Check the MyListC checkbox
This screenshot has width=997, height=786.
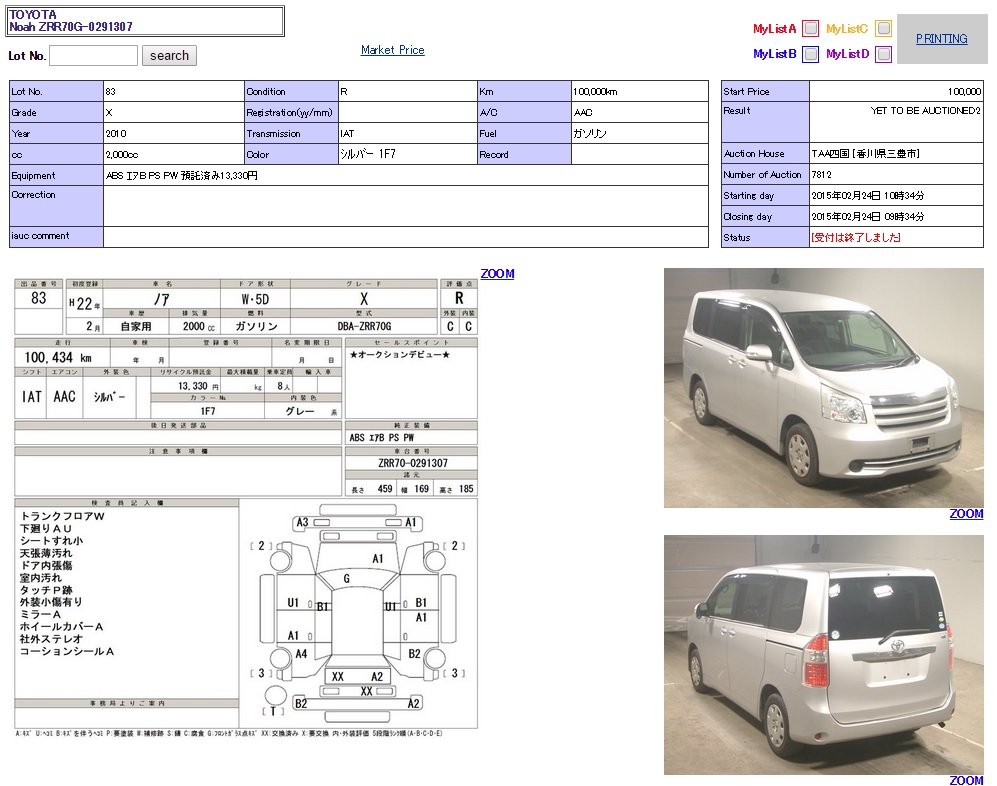coord(883,29)
